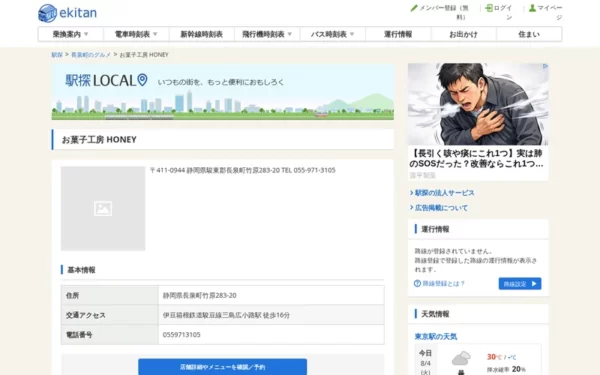Click the login door icon

tap(489, 8)
